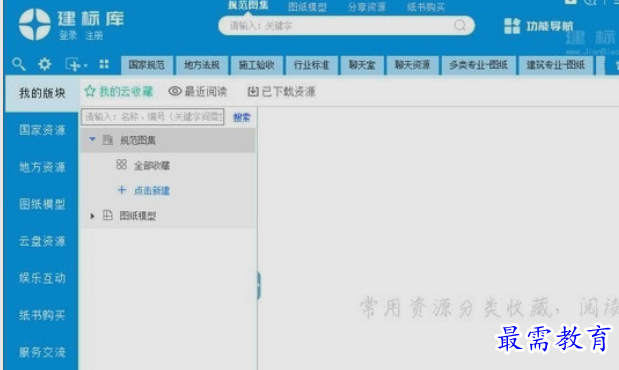Select the 图纸模型 tree row label
The image size is (619, 370).
point(138,216)
